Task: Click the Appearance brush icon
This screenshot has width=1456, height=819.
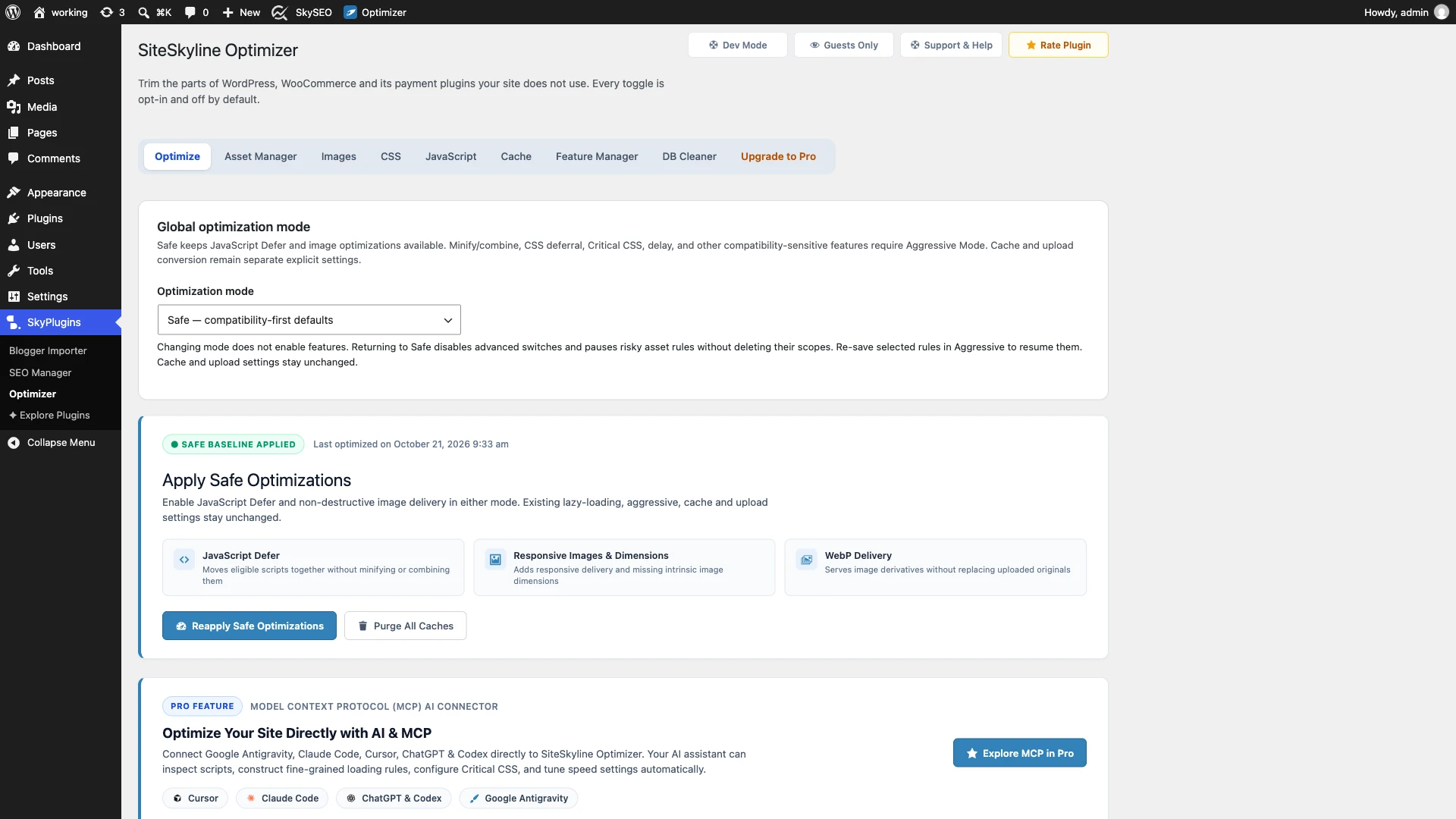Action: (14, 193)
